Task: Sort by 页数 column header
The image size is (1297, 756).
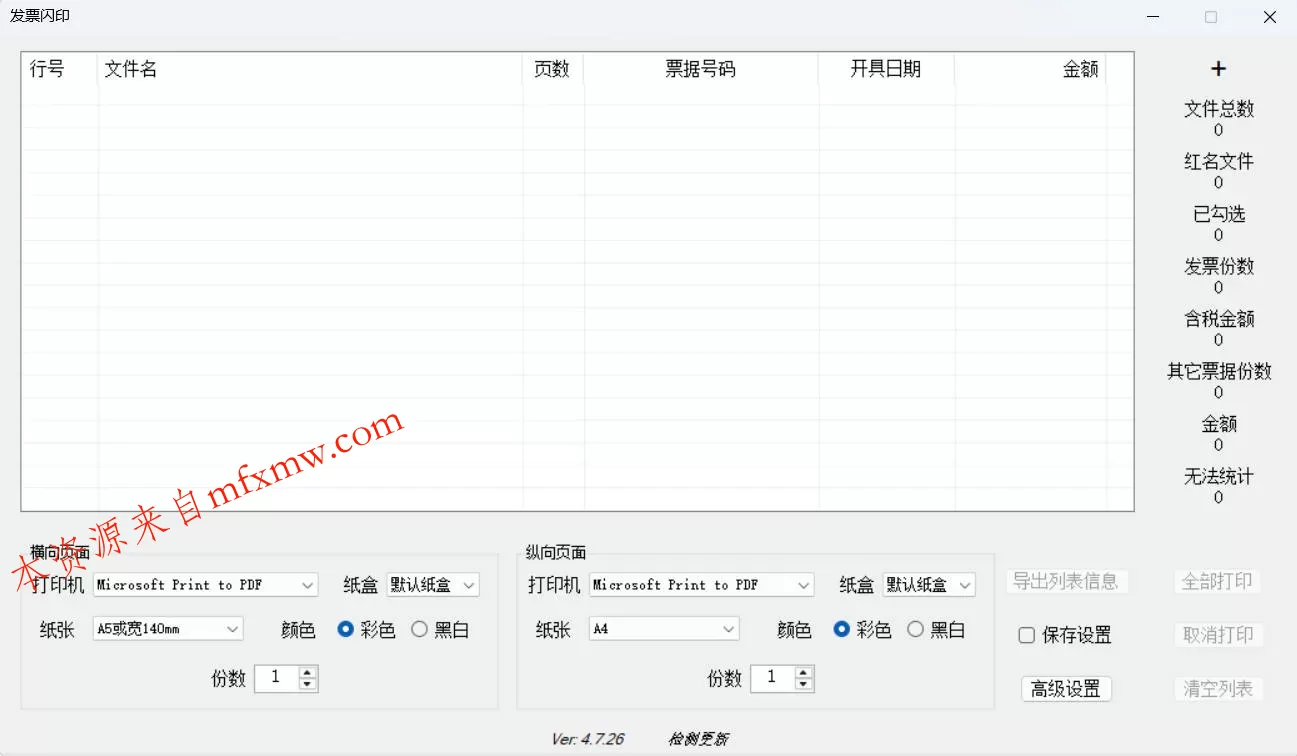Action: pyautogui.click(x=553, y=69)
